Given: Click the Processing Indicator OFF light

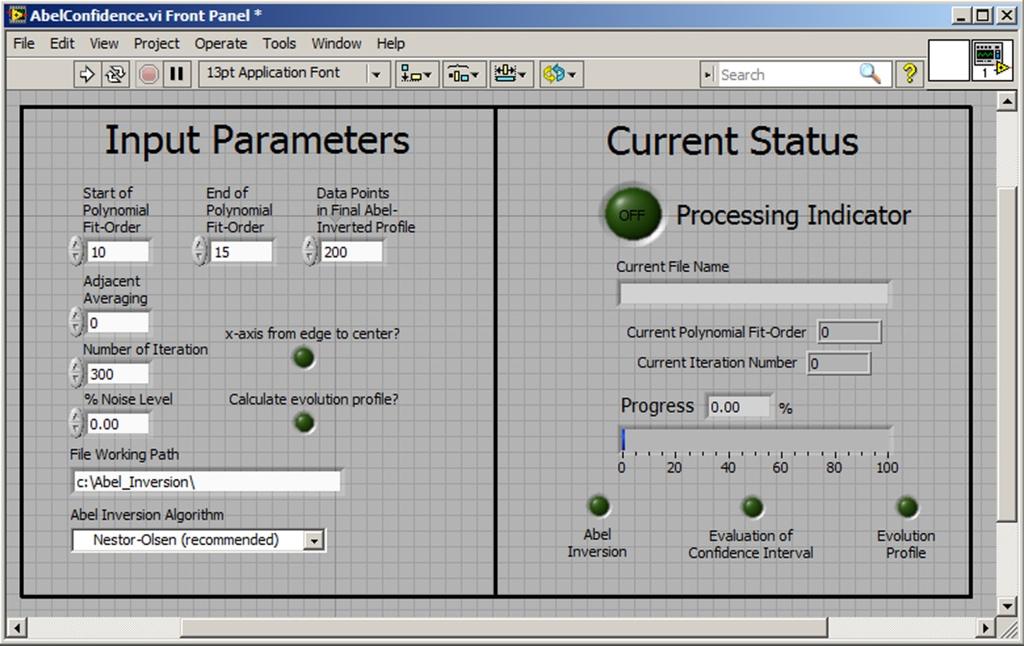Looking at the screenshot, I should click(x=633, y=214).
